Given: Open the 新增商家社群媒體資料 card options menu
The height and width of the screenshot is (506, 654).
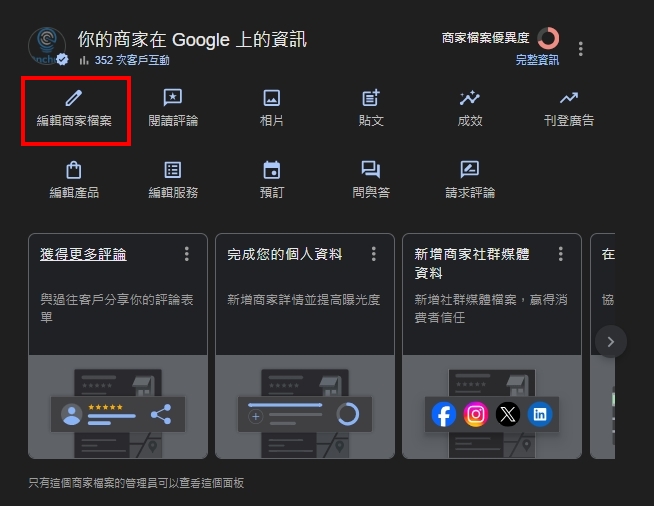Looking at the screenshot, I should coord(561,254).
